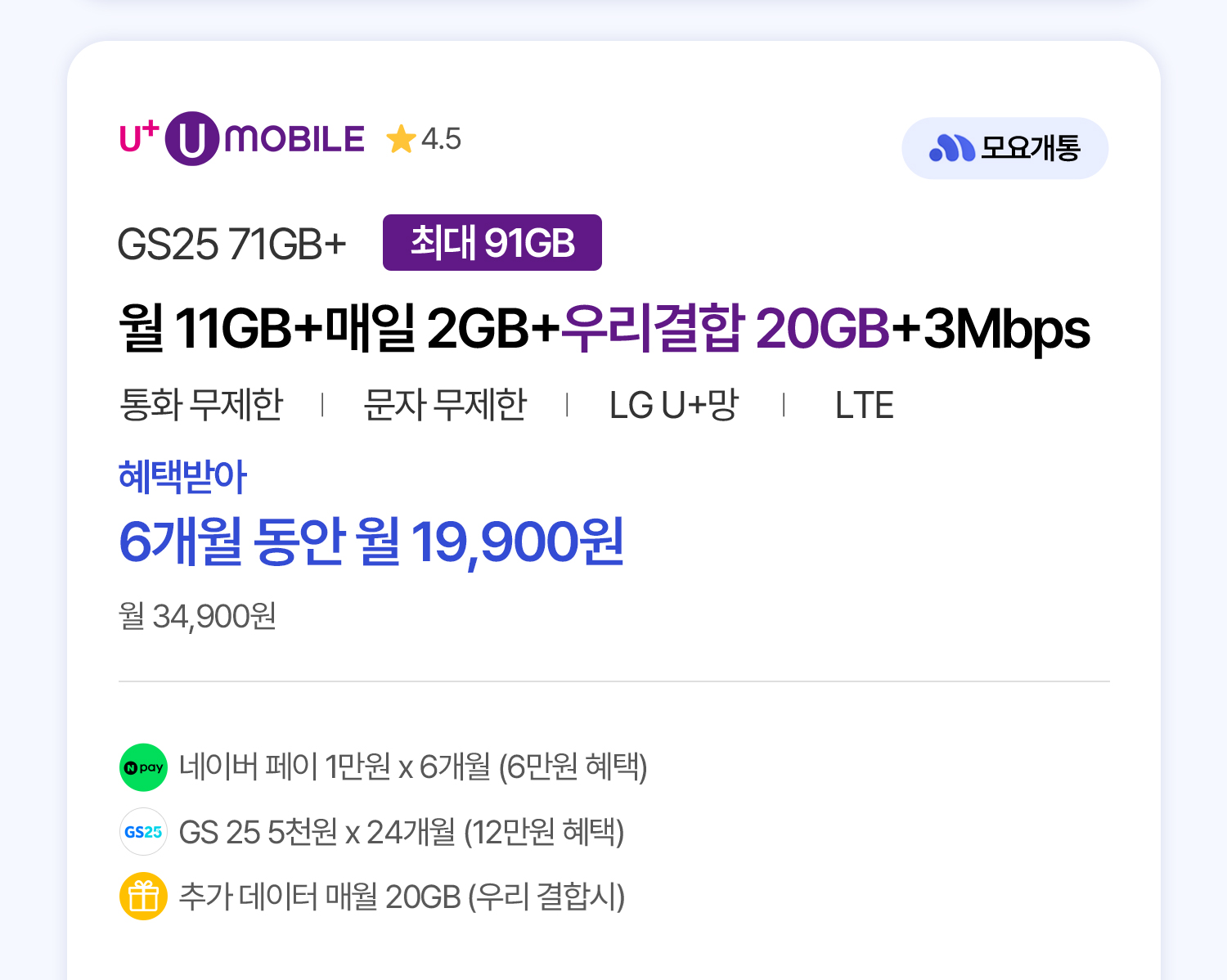Click the LTE network type label
Viewport: 1227px width, 980px height.
(x=864, y=405)
